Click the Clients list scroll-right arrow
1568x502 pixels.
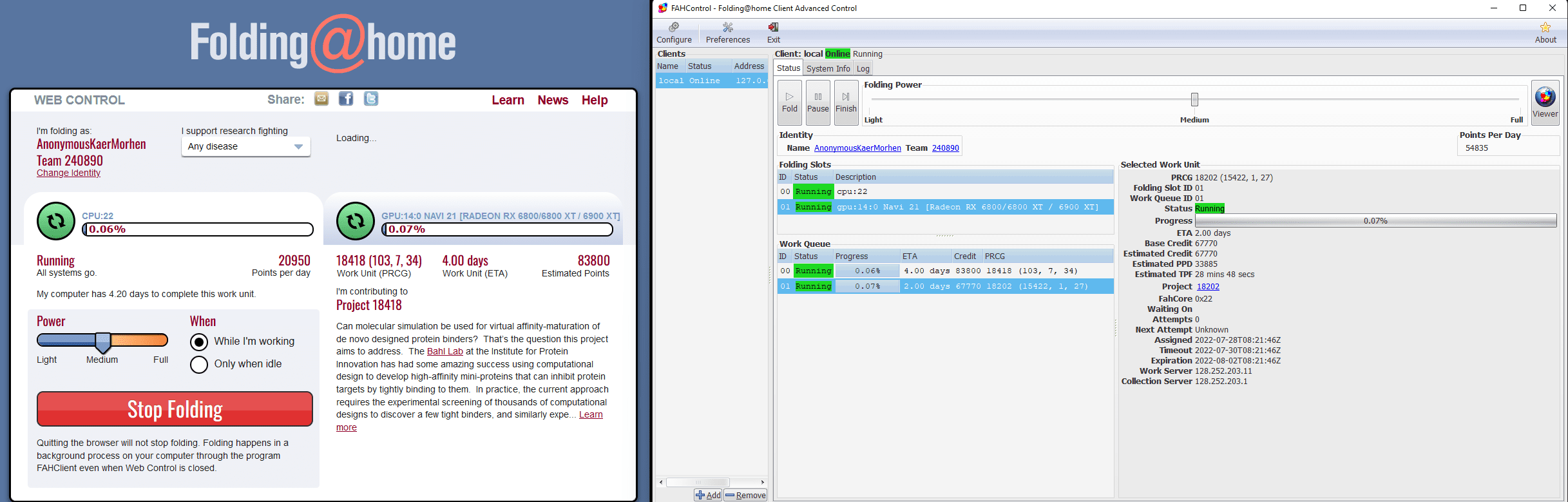pyautogui.click(x=763, y=482)
